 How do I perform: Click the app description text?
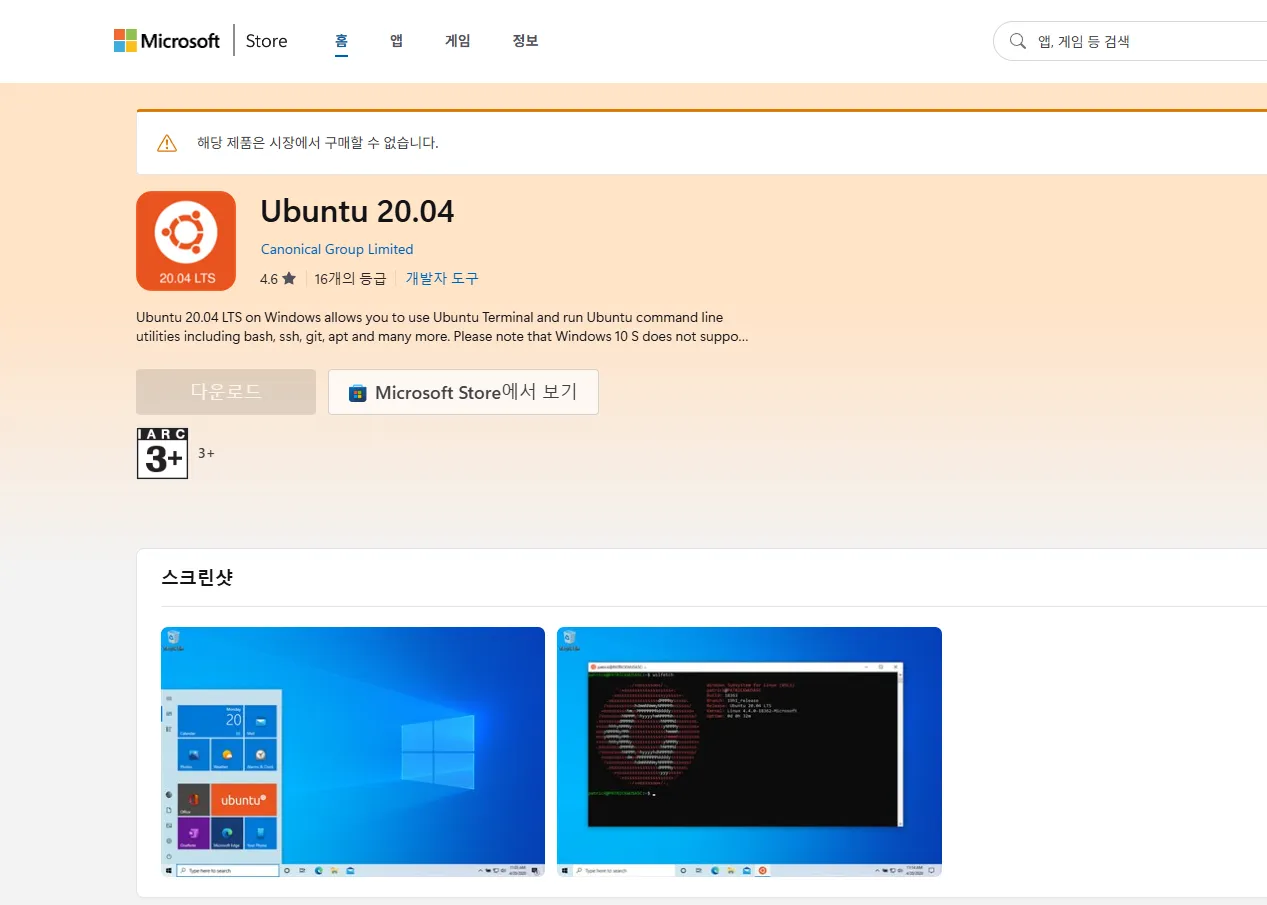click(442, 327)
